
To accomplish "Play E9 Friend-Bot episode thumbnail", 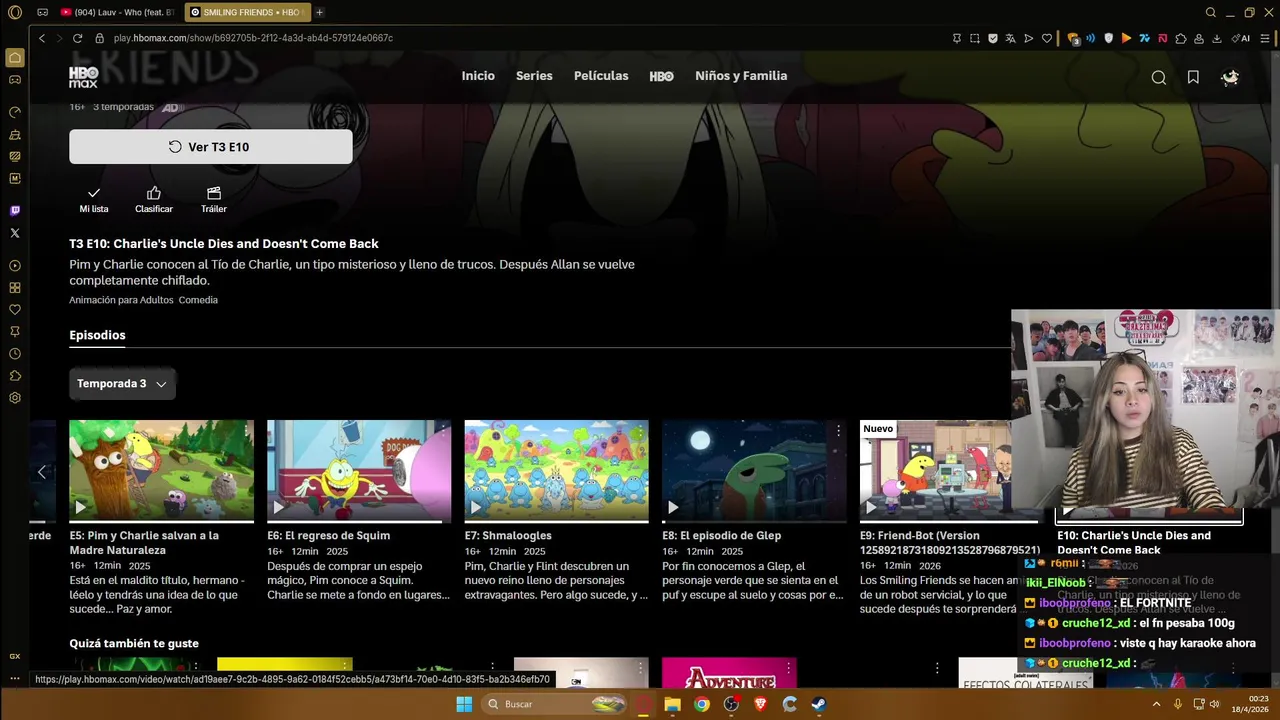I will [x=935, y=471].
